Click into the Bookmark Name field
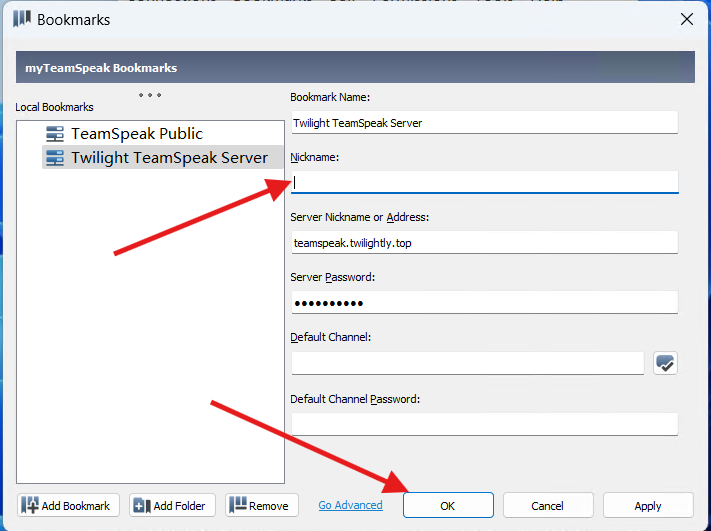 tap(484, 122)
